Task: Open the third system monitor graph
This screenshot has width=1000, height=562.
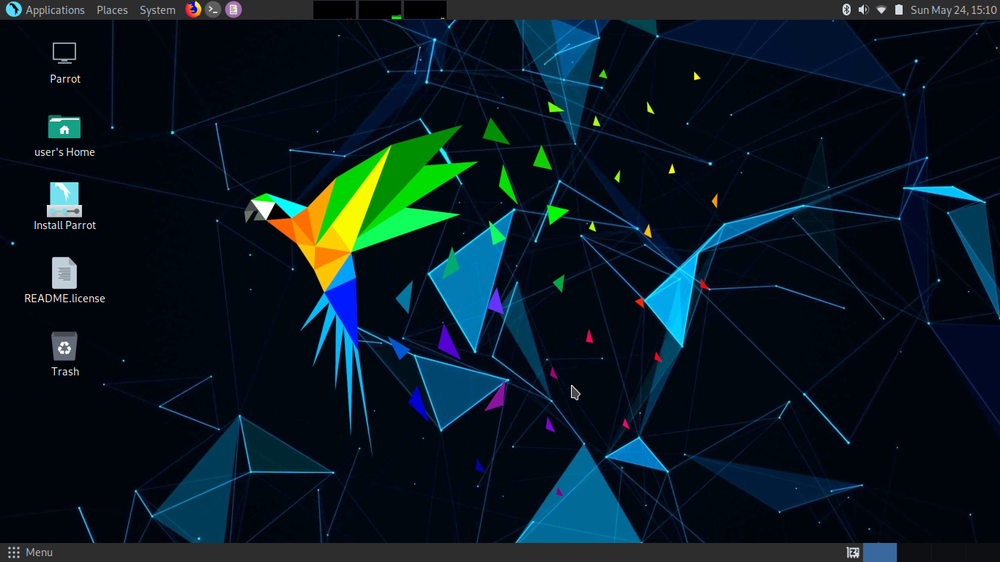Action: 425,10
